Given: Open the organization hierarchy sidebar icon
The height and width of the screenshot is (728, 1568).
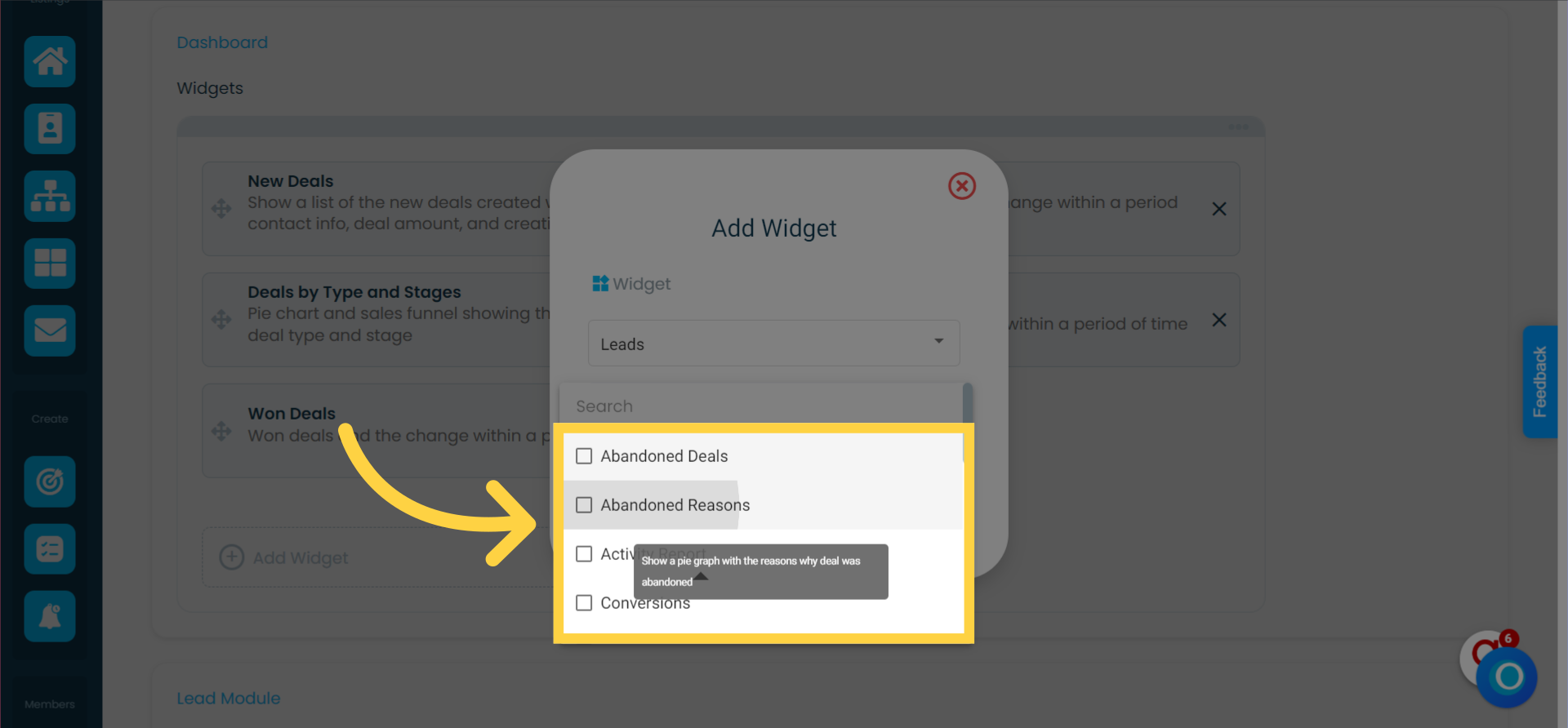Looking at the screenshot, I should pyautogui.click(x=50, y=196).
